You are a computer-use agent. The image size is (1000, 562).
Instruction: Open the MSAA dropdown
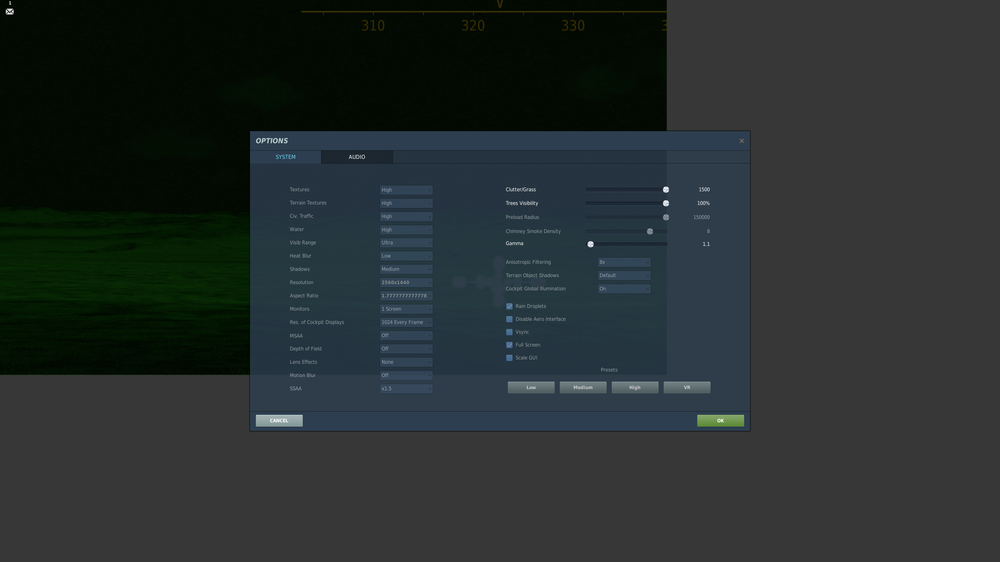tap(406, 336)
